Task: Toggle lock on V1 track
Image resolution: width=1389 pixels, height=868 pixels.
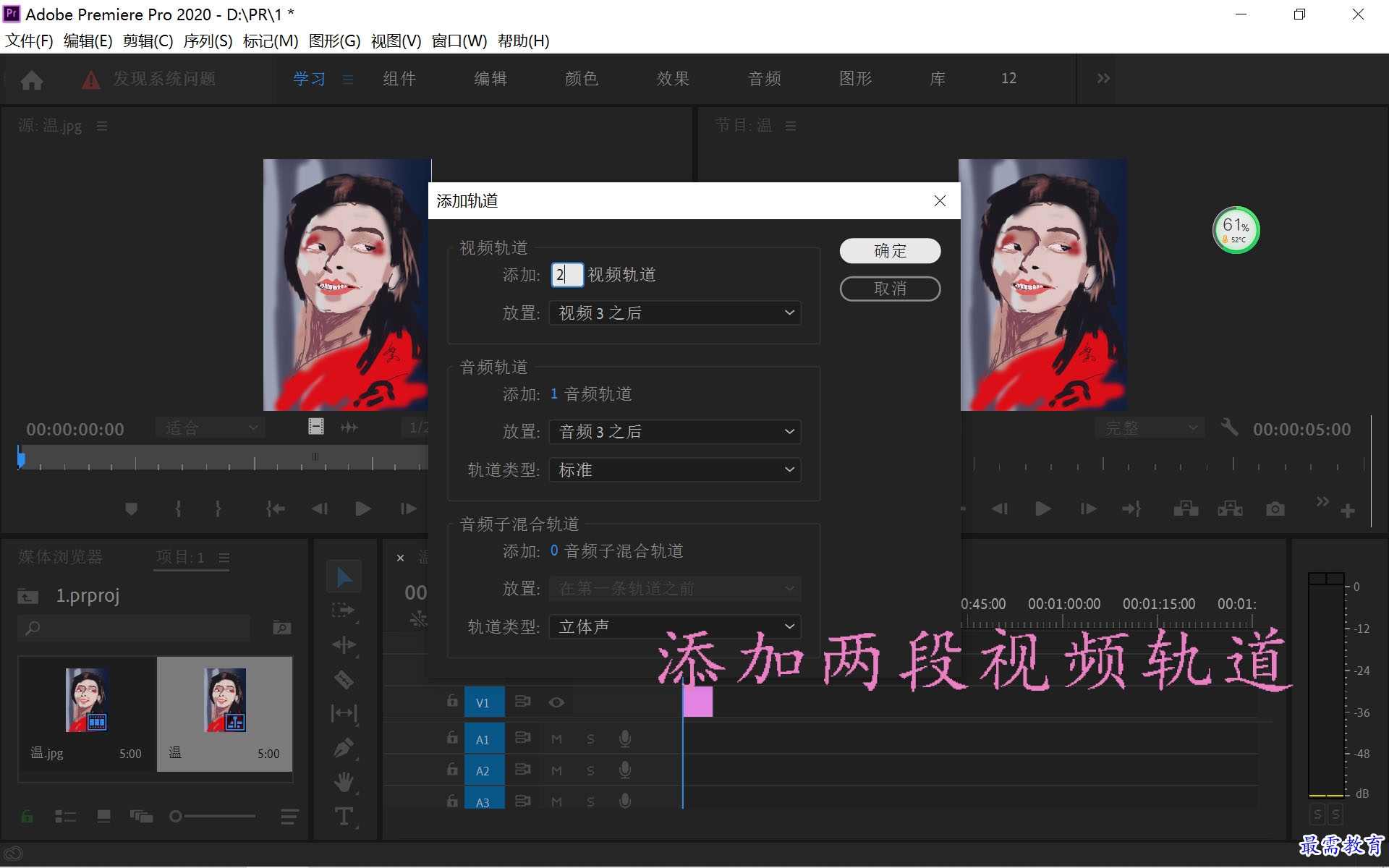Action: (x=452, y=701)
